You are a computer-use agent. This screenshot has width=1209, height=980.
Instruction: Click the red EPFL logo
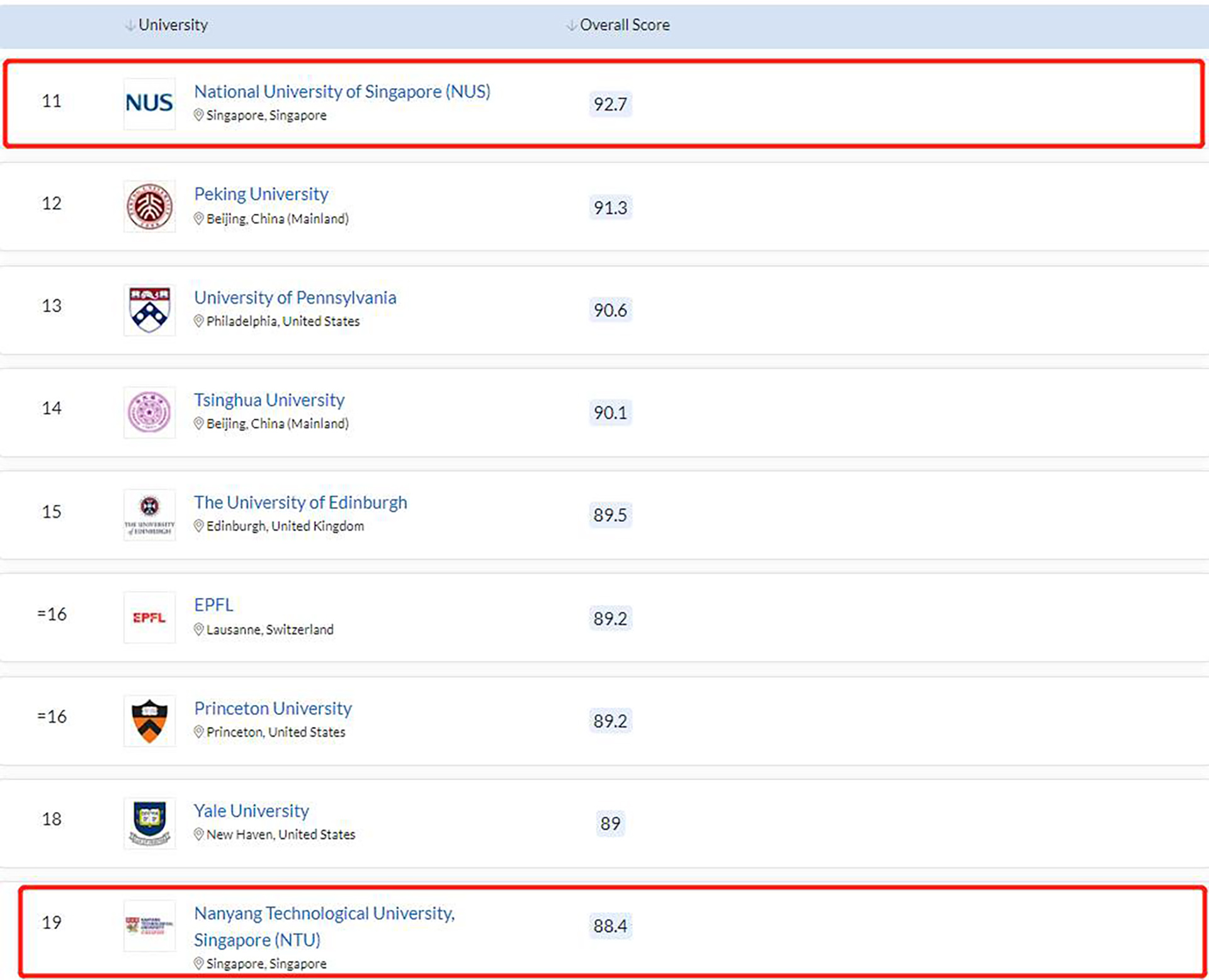[149, 617]
